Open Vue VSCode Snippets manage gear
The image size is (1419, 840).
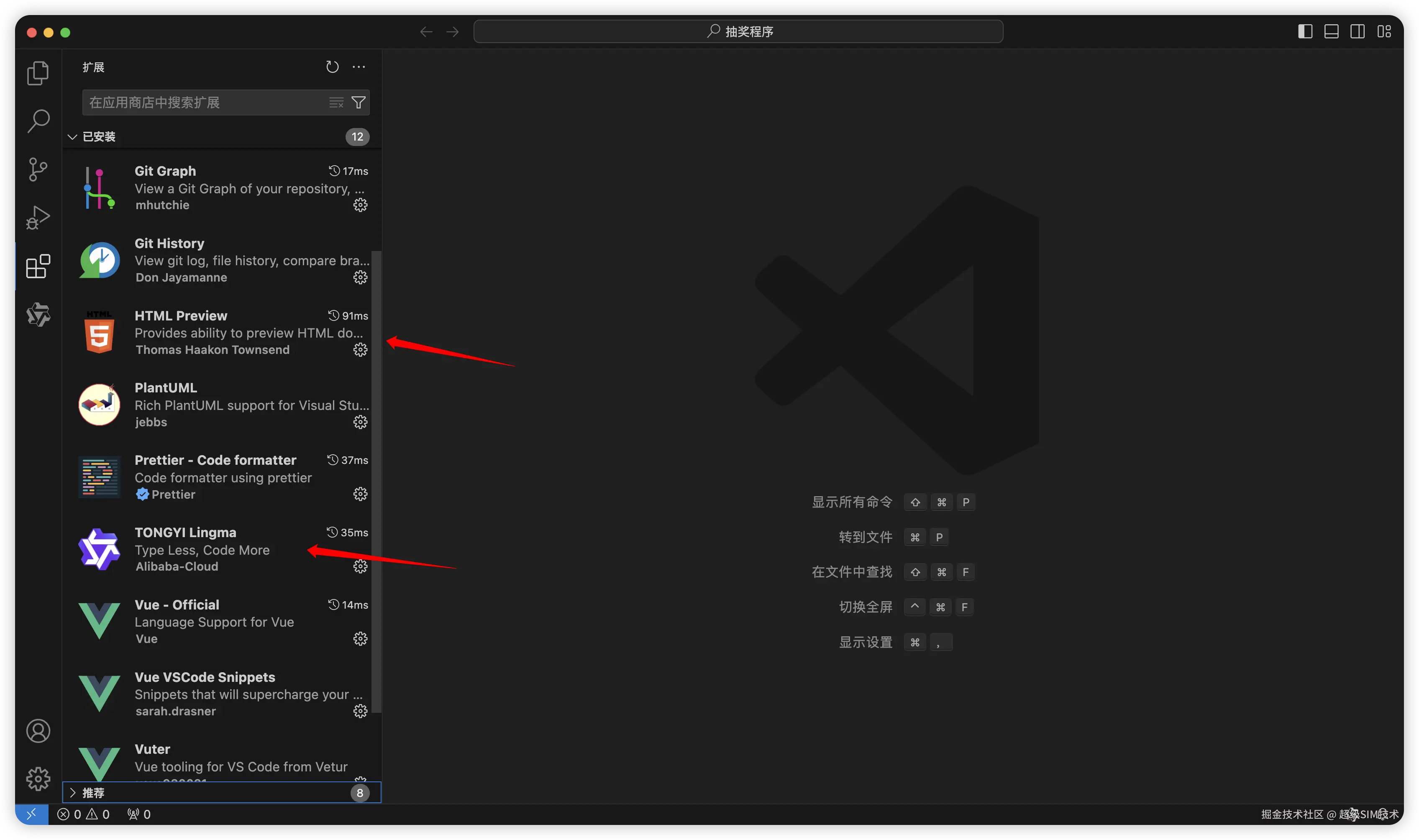click(x=361, y=712)
